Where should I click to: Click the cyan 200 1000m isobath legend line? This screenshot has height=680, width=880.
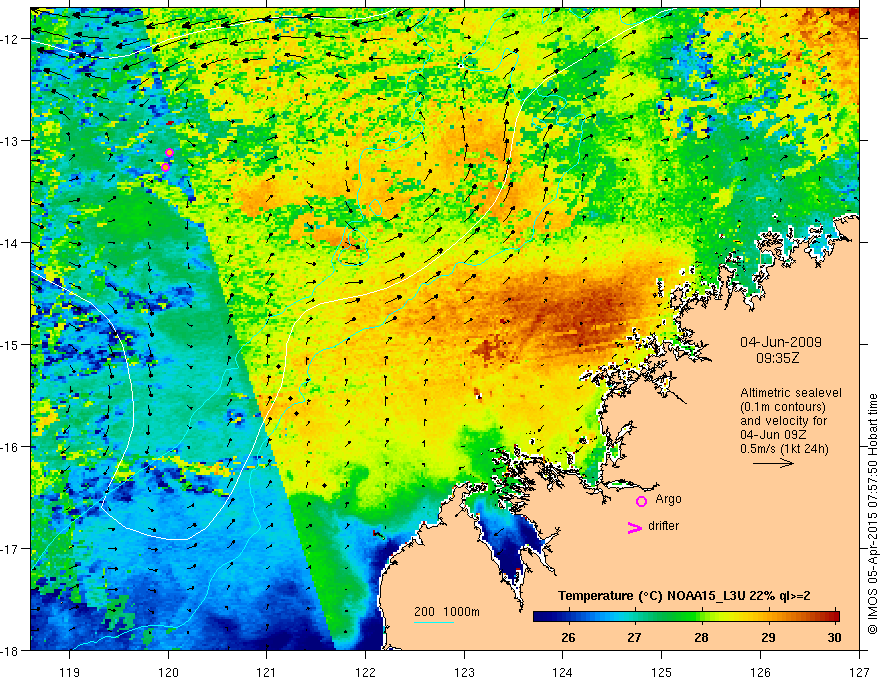(434, 622)
